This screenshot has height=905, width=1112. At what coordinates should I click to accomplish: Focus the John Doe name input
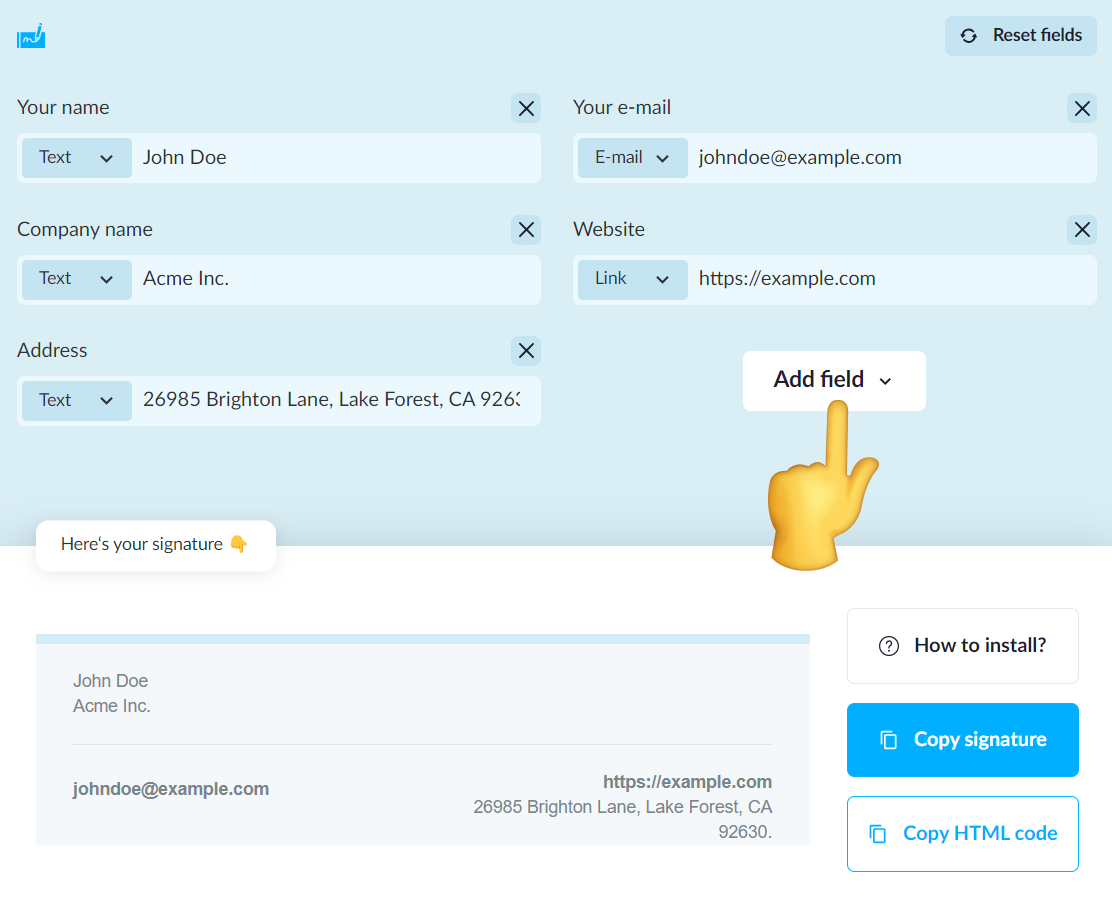(335, 158)
